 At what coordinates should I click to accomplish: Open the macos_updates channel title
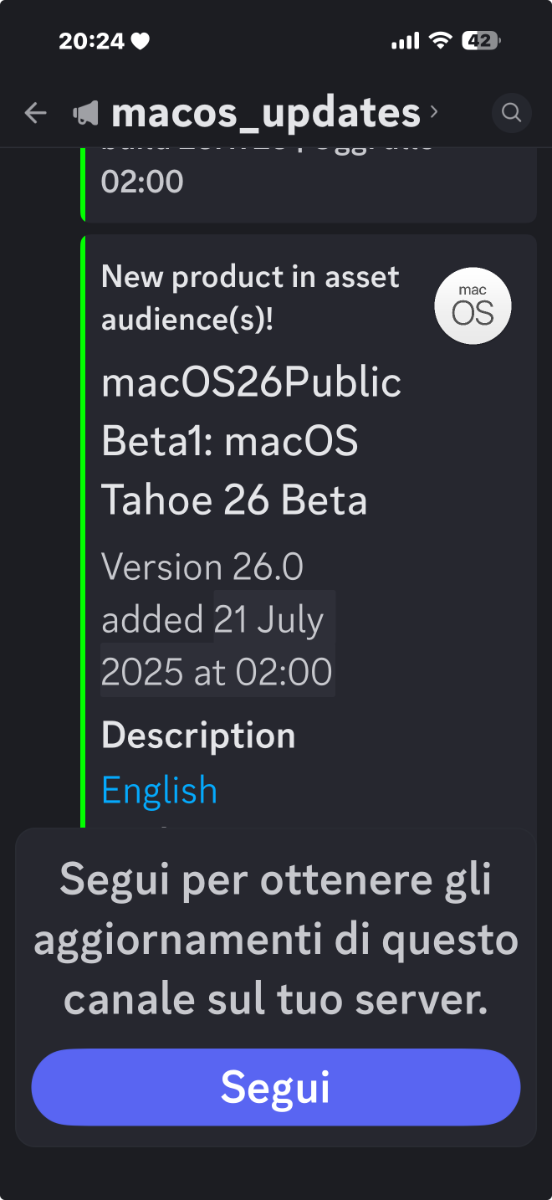[266, 113]
